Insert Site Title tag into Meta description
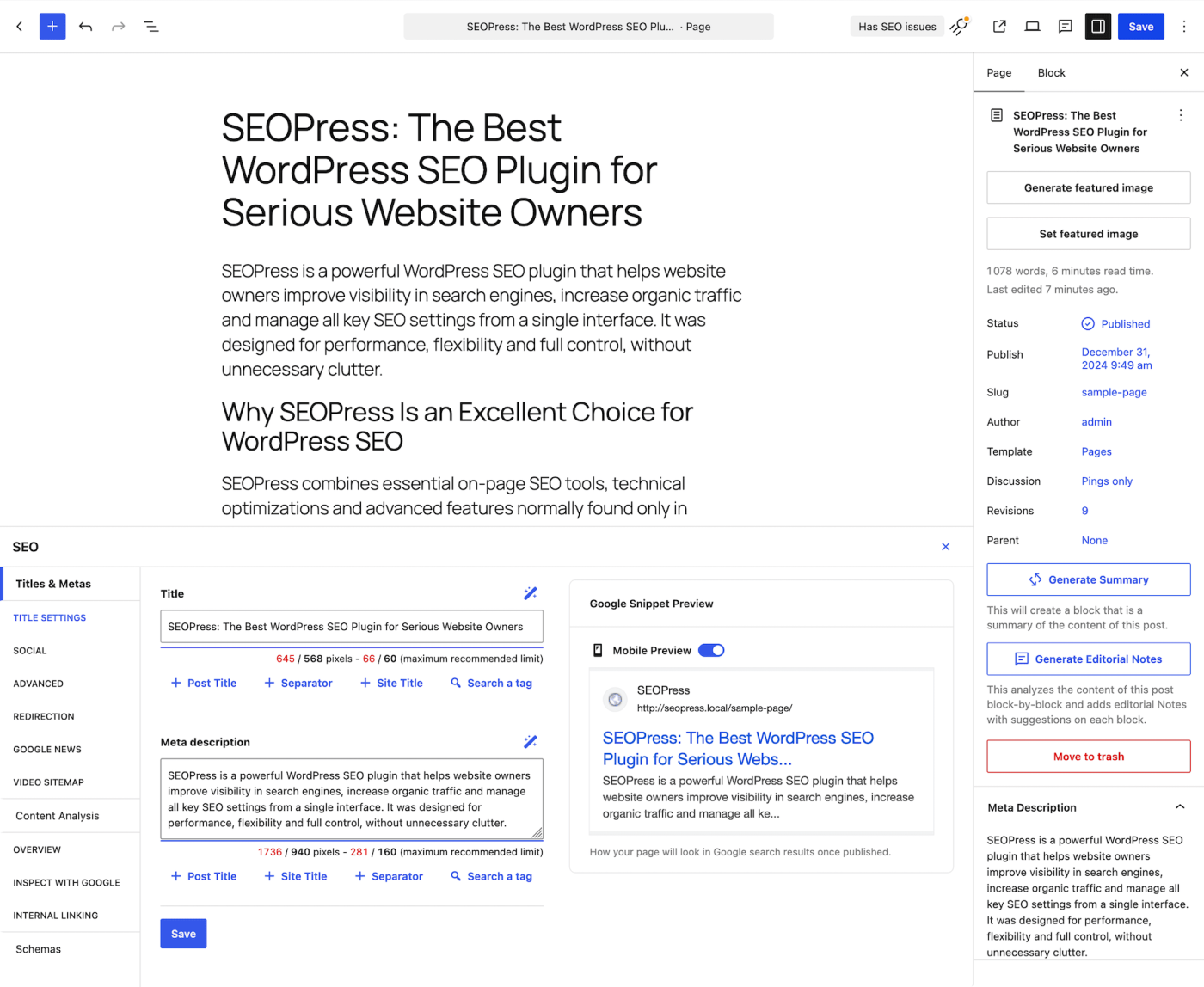 (x=295, y=876)
